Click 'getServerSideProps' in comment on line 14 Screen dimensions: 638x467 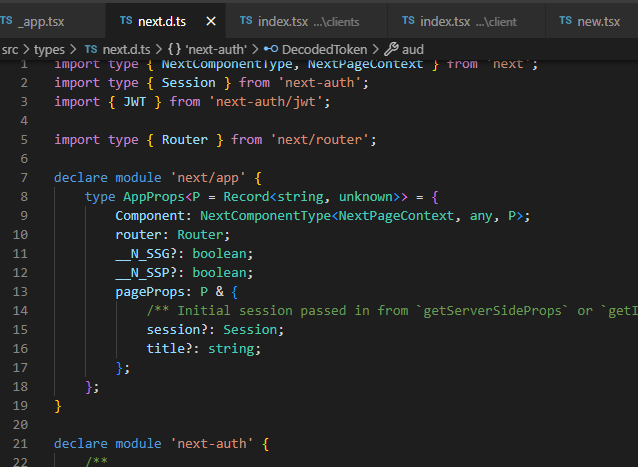(492, 311)
